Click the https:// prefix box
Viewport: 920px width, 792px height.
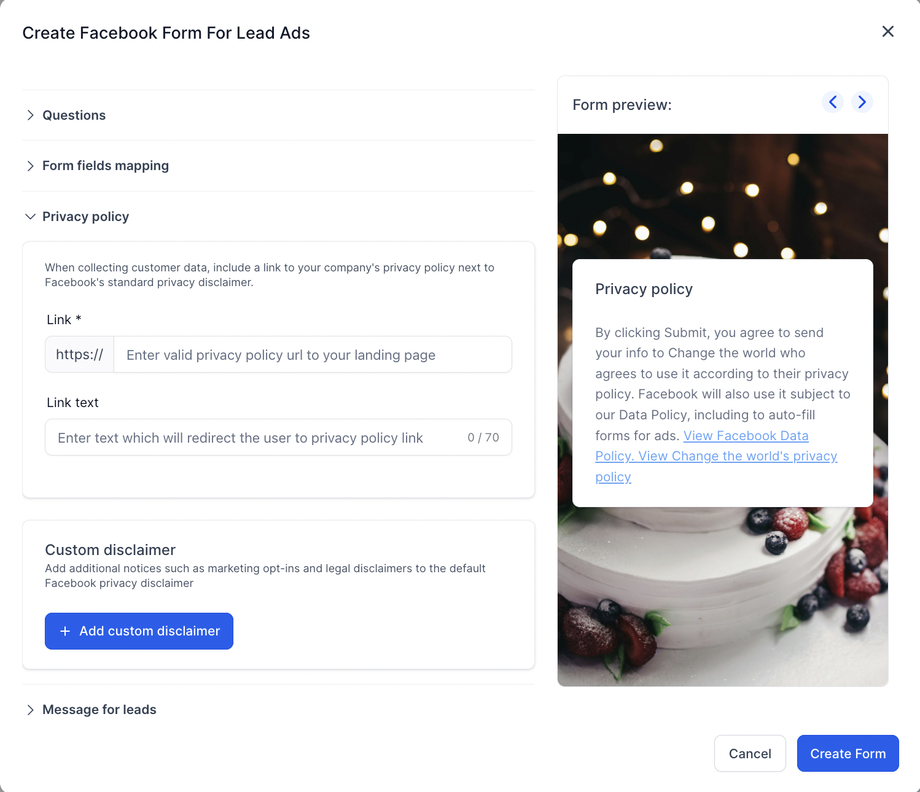pos(80,355)
